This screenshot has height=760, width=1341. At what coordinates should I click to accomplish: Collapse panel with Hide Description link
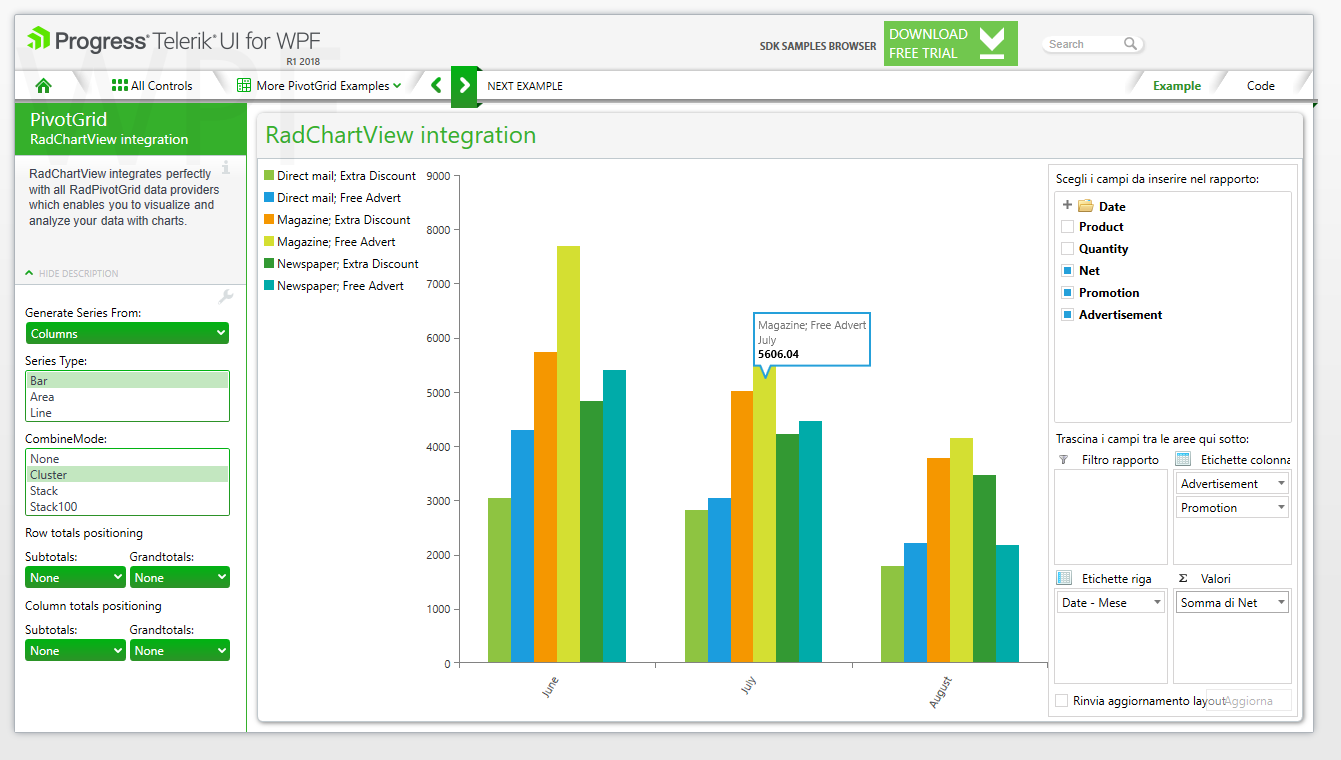[72, 273]
